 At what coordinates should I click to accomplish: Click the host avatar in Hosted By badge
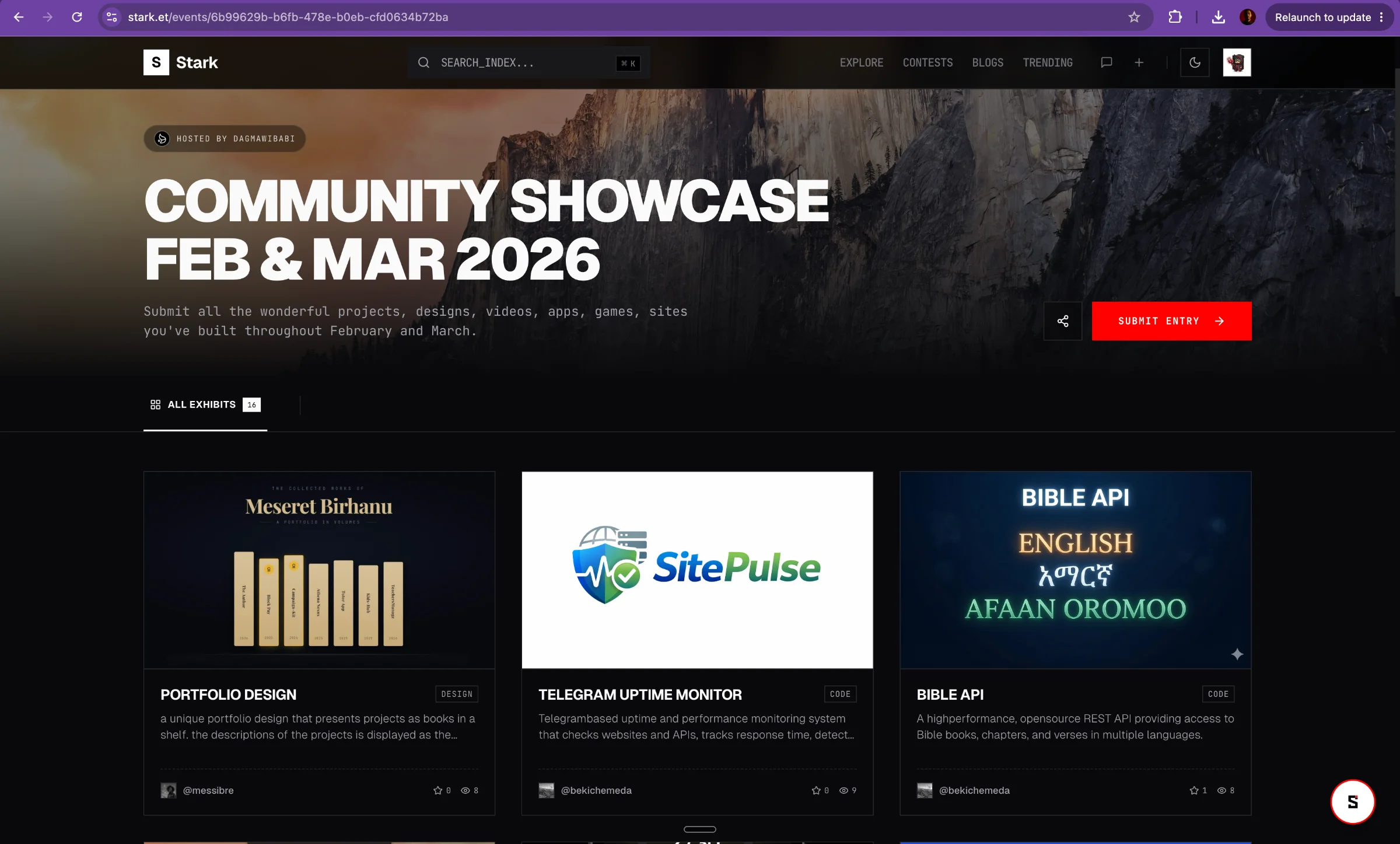pyautogui.click(x=162, y=138)
